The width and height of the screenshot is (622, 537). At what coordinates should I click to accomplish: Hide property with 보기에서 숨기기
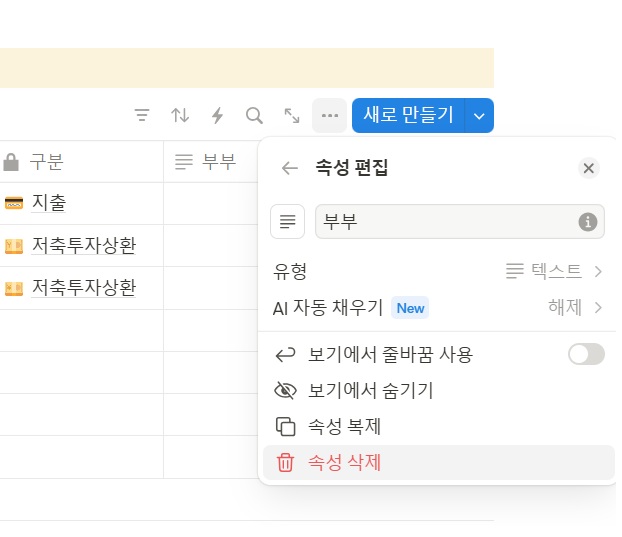pyautogui.click(x=369, y=390)
